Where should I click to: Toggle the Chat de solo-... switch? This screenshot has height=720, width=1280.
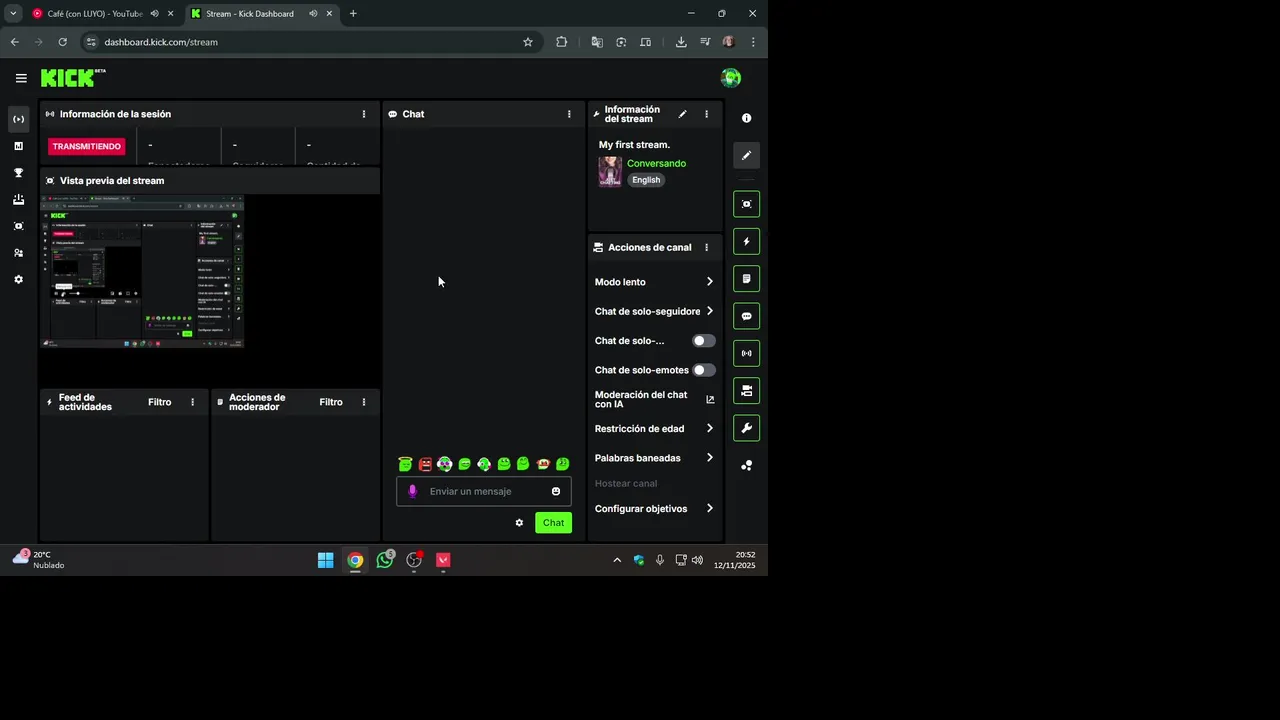pyautogui.click(x=704, y=341)
